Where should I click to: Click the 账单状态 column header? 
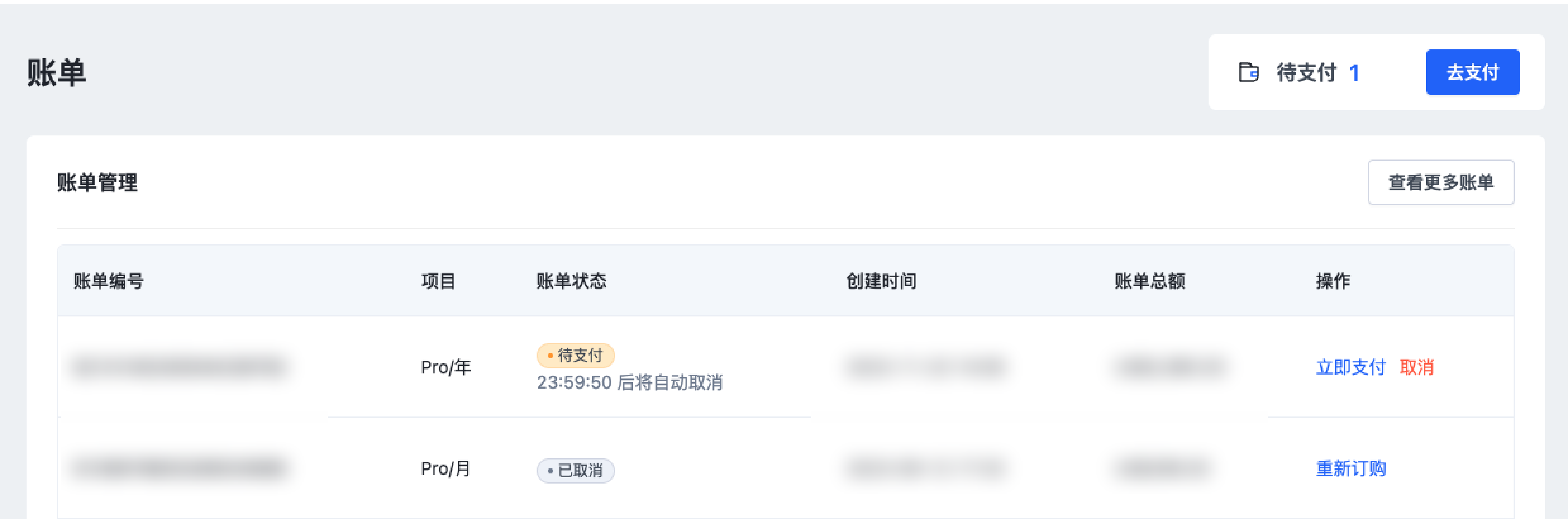pos(571,281)
